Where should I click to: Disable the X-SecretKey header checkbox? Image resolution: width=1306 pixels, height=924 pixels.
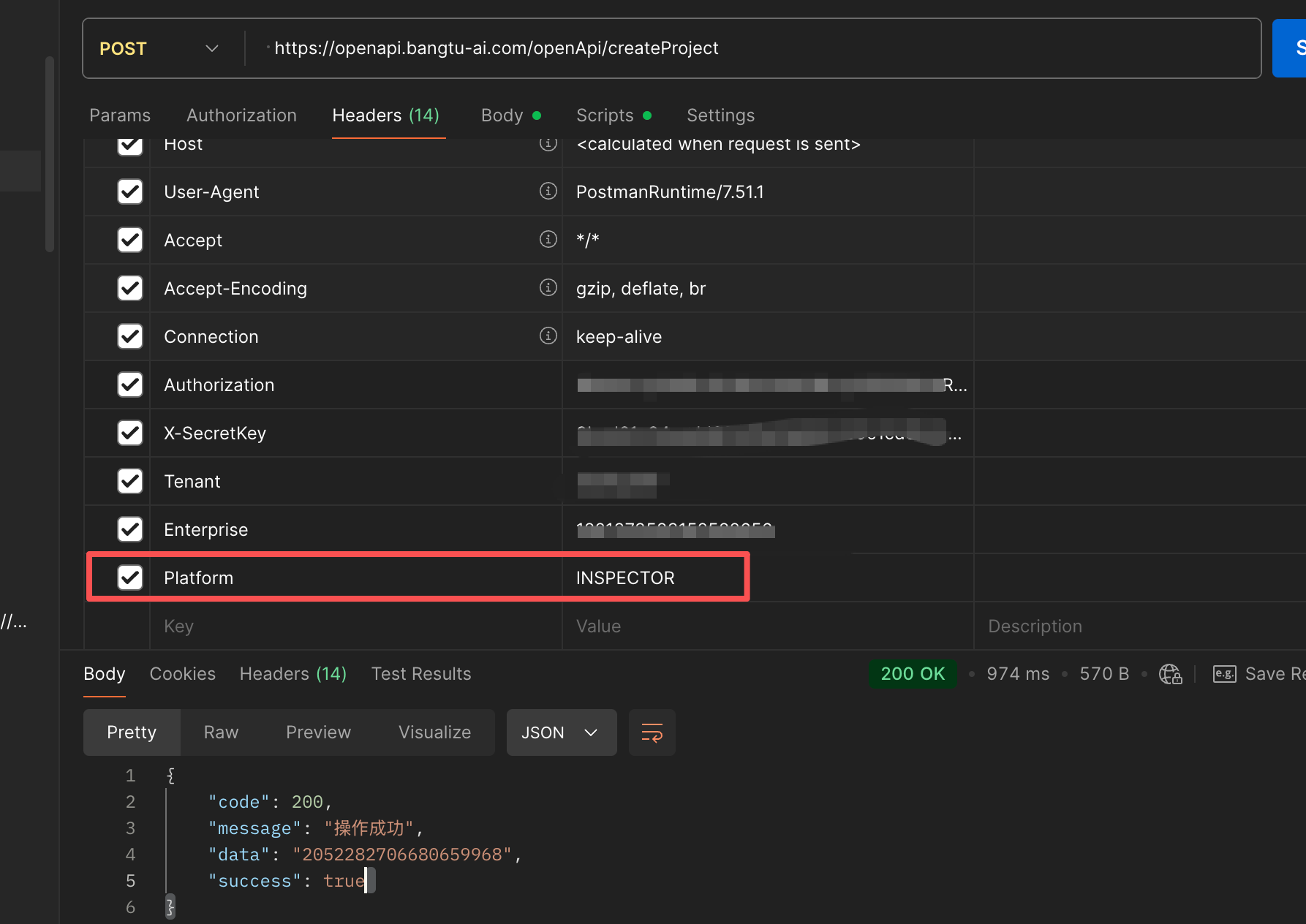coord(130,433)
